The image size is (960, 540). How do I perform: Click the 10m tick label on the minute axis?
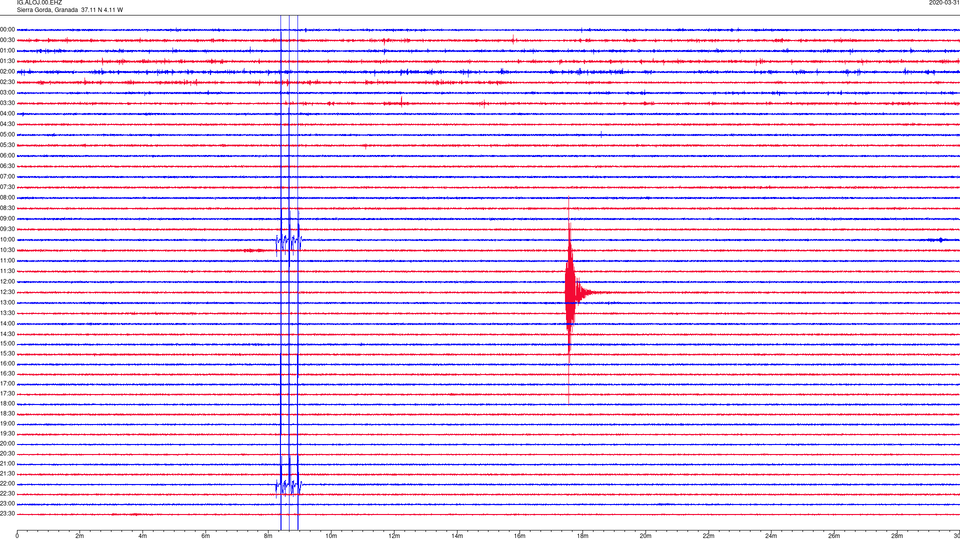[x=331, y=536]
